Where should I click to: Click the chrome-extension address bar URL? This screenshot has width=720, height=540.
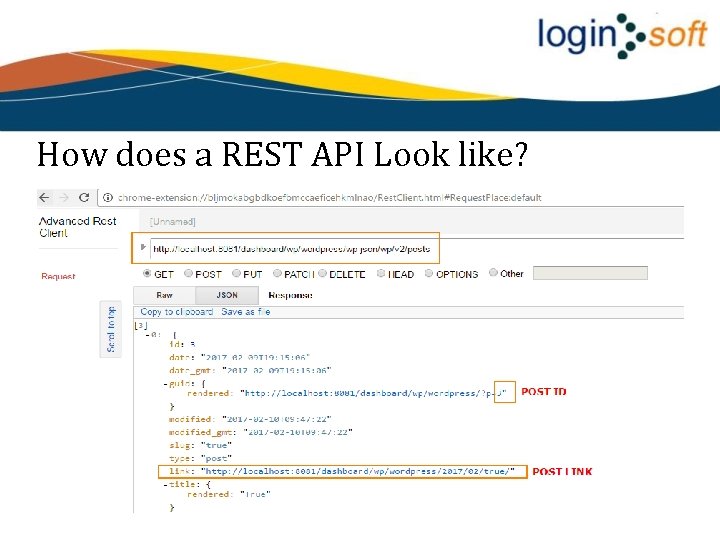329,197
